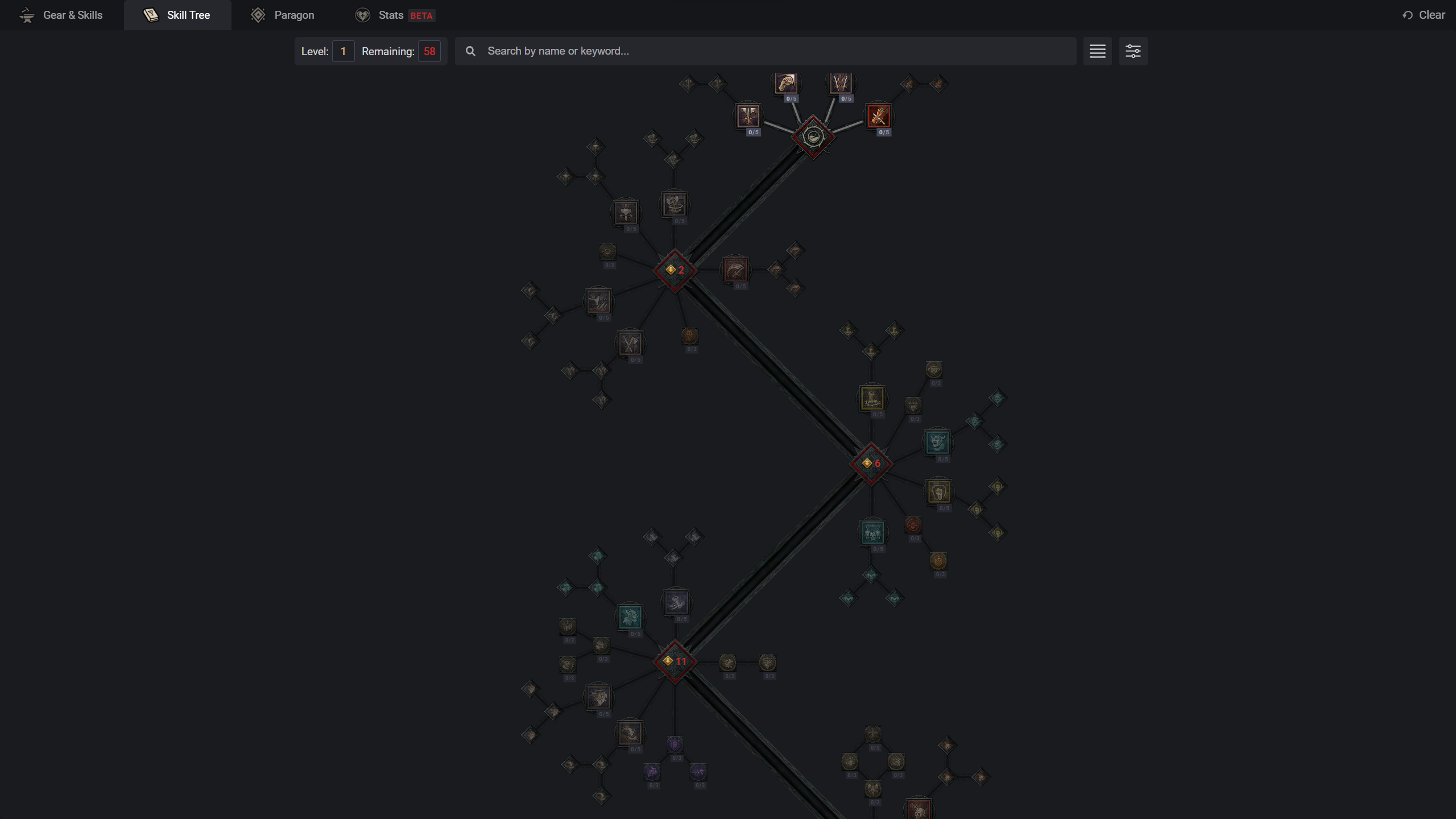The width and height of the screenshot is (1456, 819).
Task: Select the whirling axe skill node
Action: pos(675,204)
